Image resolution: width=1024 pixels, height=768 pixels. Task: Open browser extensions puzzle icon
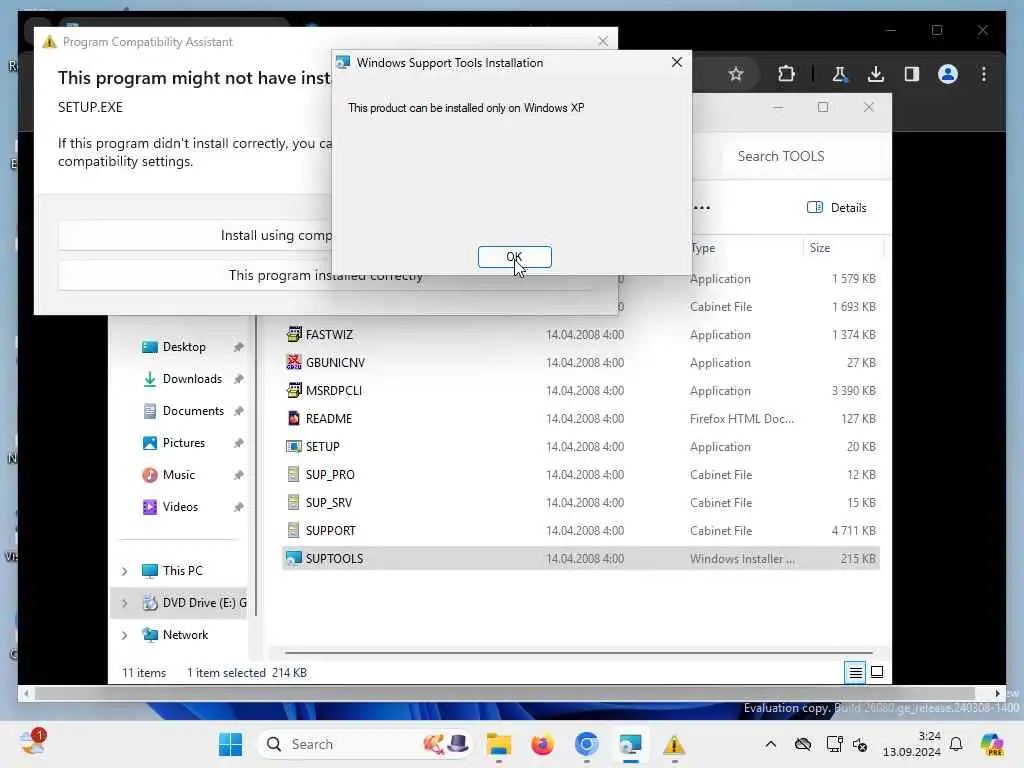[x=786, y=74]
